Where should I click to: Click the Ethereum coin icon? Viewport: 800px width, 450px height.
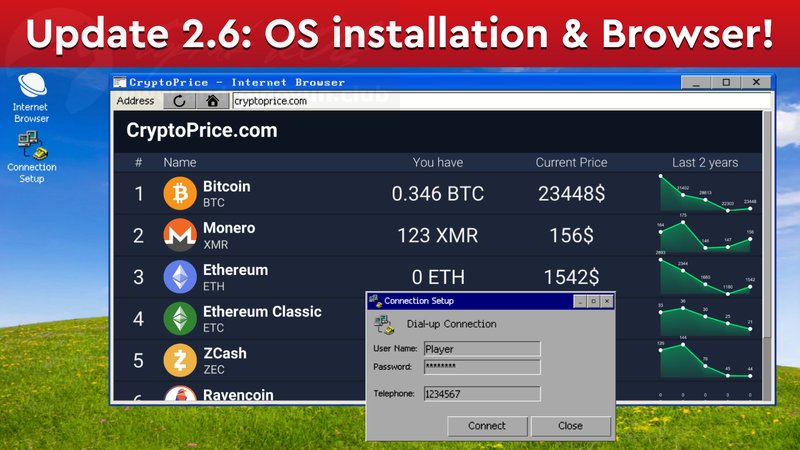180,277
